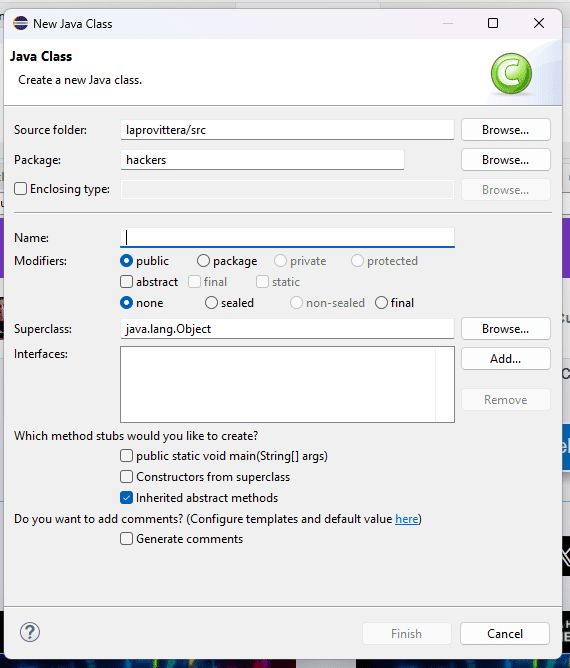Image resolution: width=570 pixels, height=668 pixels.
Task: Cancel the class creation dialog
Action: 505,633
